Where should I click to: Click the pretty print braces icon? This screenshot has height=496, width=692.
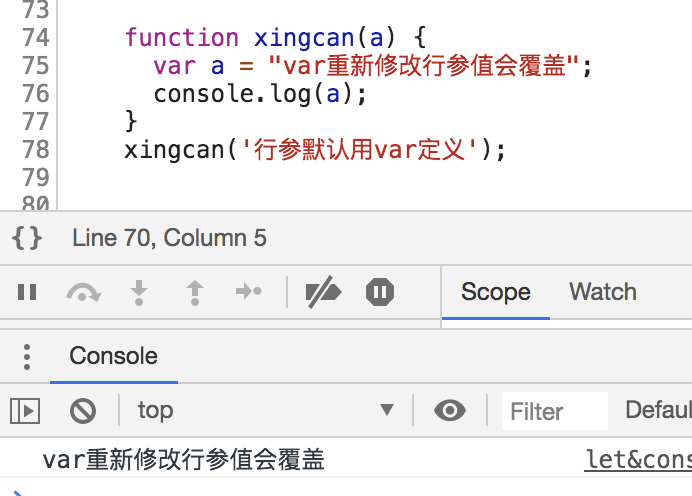(27, 238)
